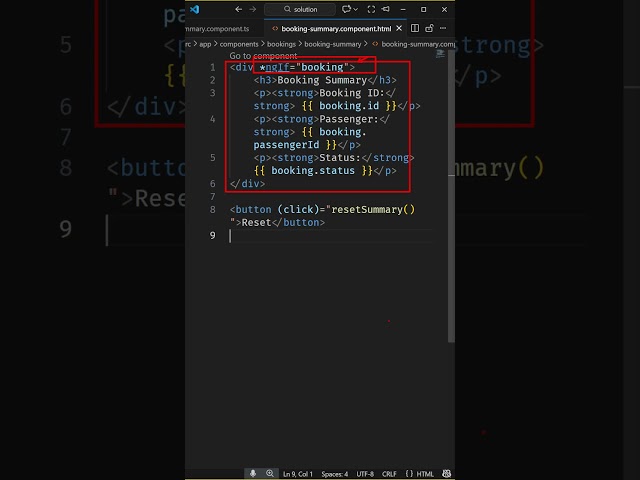Click the fullscreen frame icon in title bar
Image resolution: width=640 pixels, height=480 pixels.
(371, 9)
